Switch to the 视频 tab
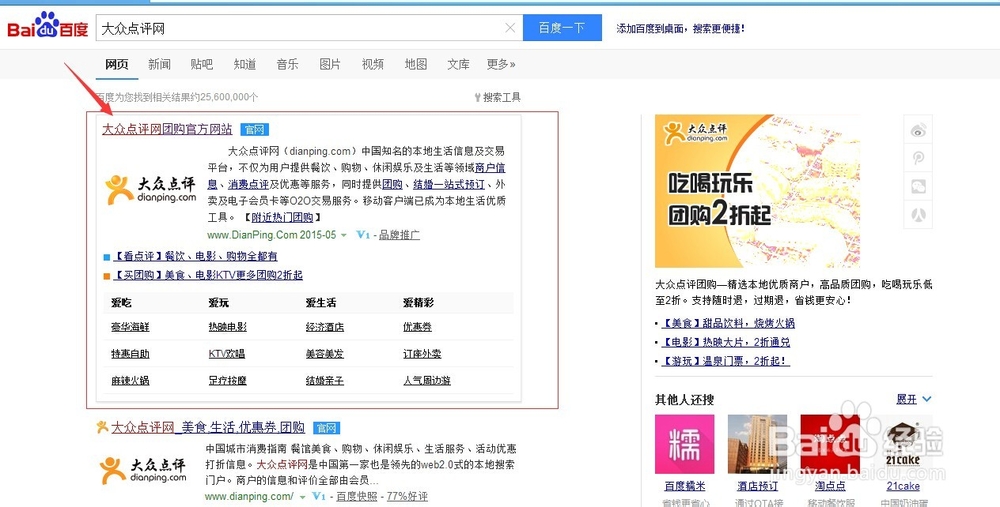The image size is (1000, 507). pyautogui.click(x=372, y=64)
